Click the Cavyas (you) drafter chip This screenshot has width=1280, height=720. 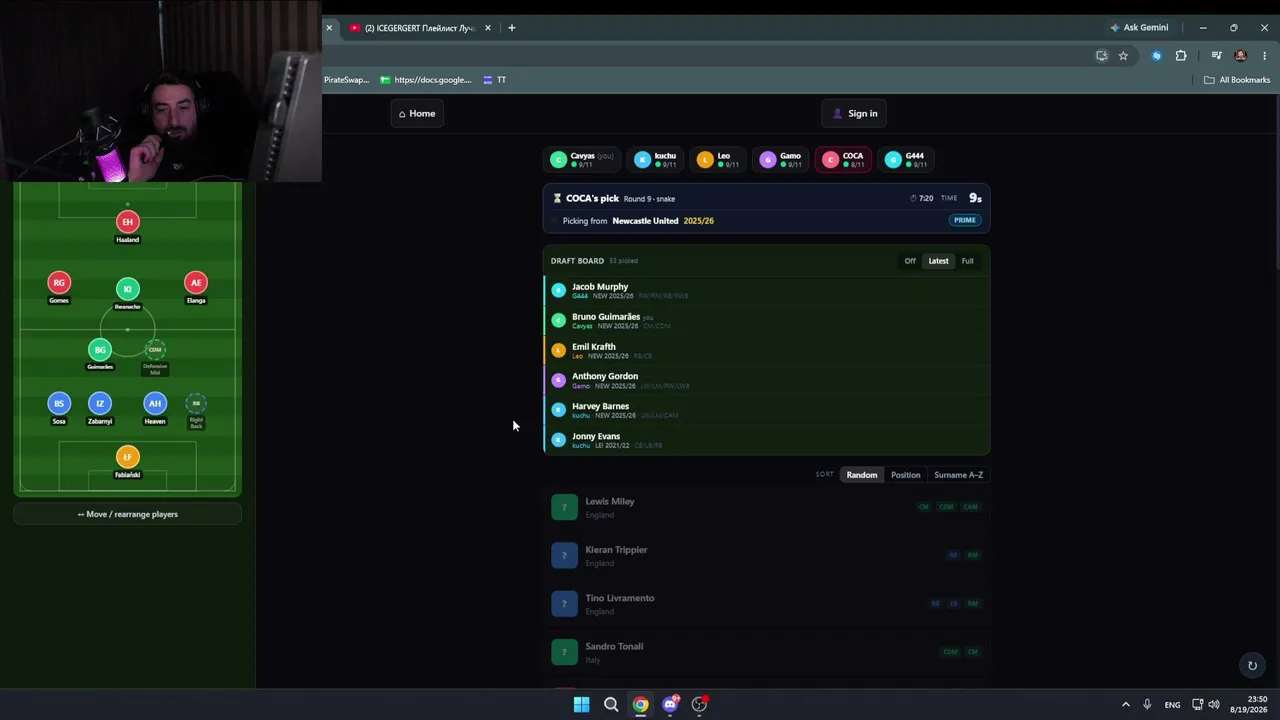(x=581, y=159)
